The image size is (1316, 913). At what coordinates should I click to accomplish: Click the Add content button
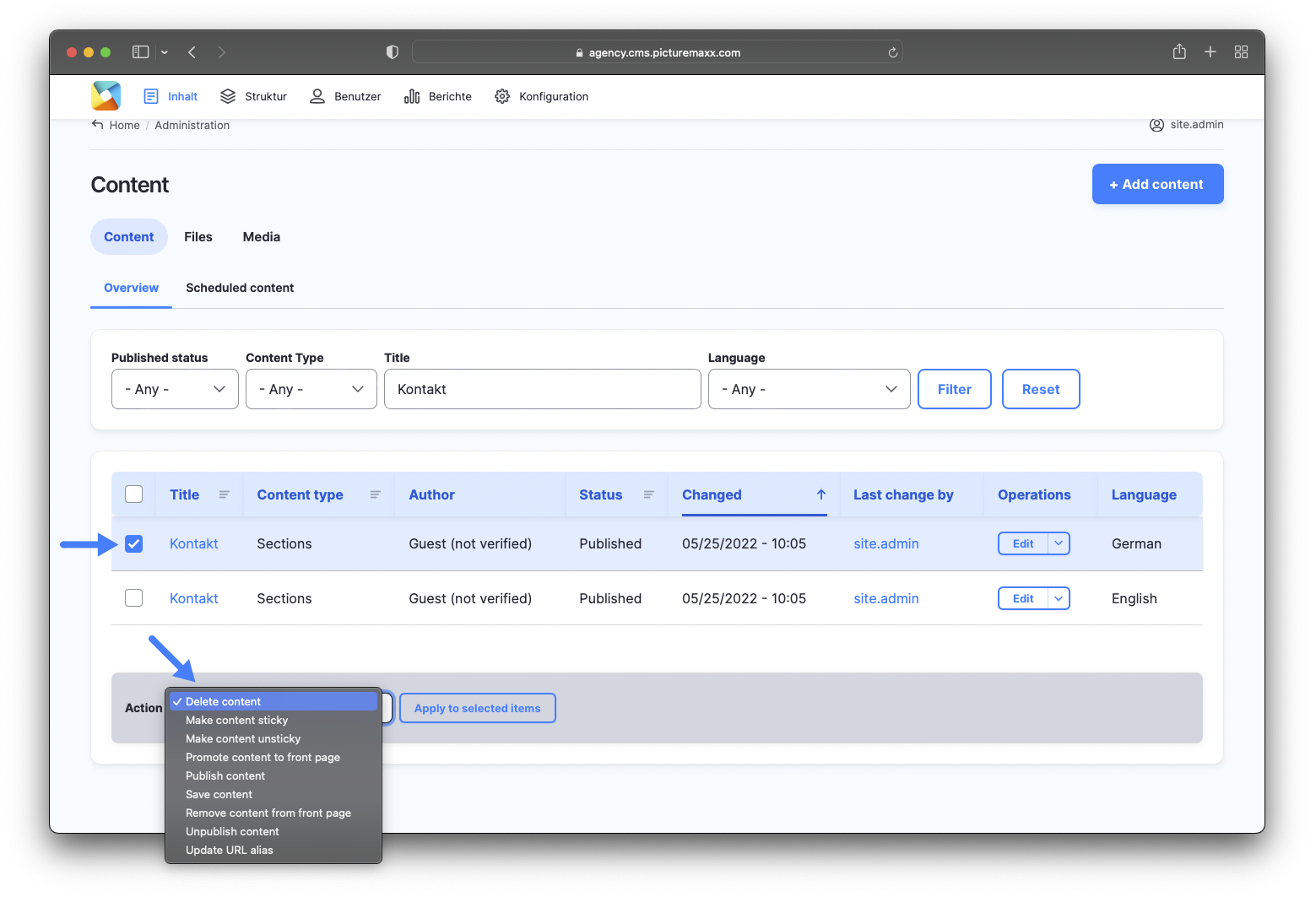[x=1157, y=184]
